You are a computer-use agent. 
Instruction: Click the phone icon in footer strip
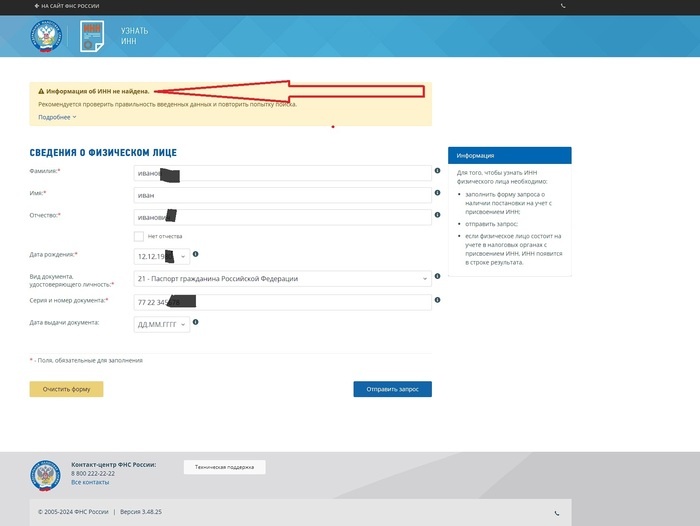pyautogui.click(x=557, y=513)
